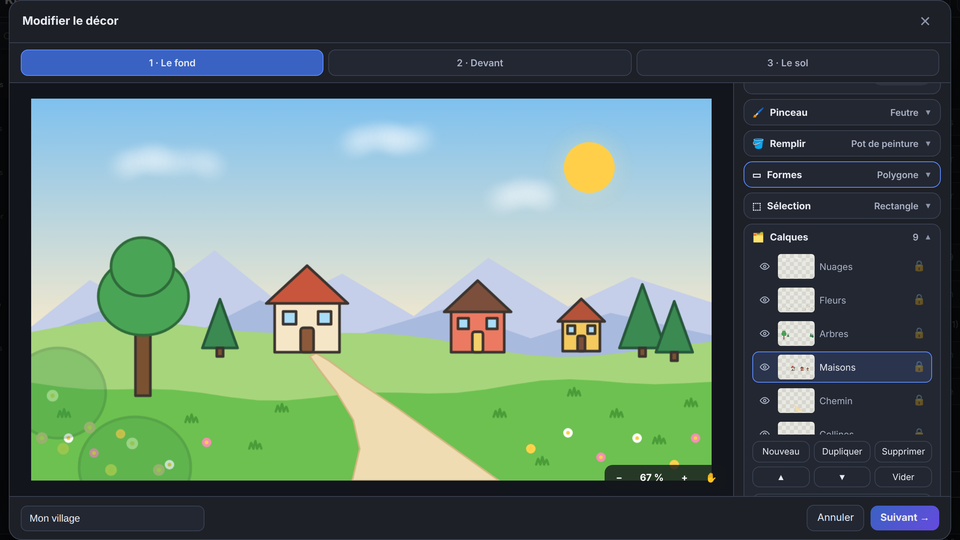960x540 pixels.
Task: Switch to the 3 · Le sol tab
Action: point(788,63)
